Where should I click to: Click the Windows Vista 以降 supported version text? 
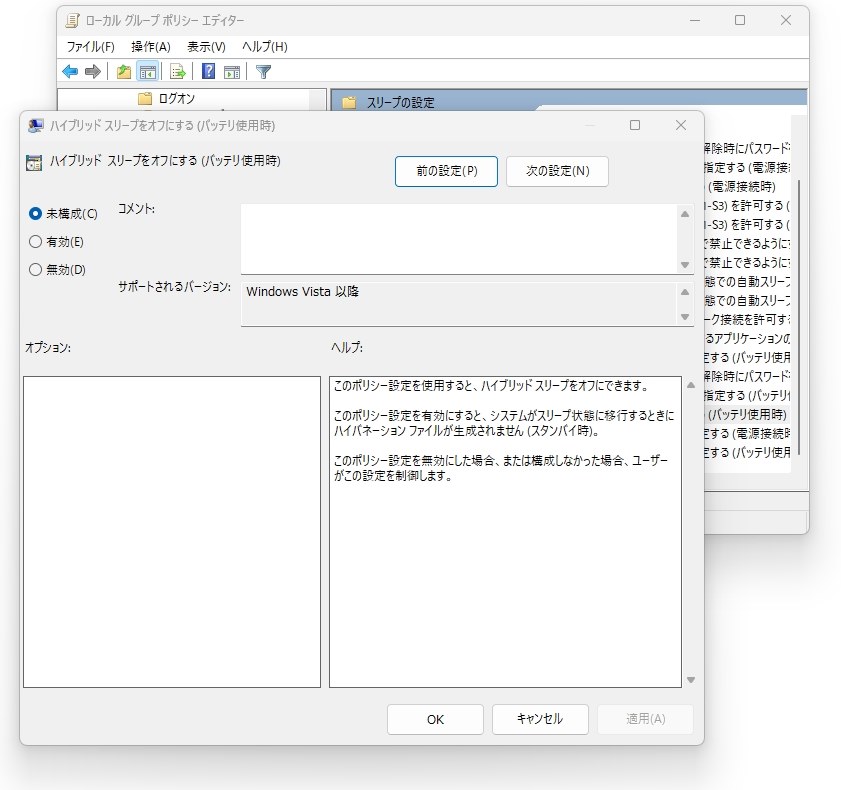tap(303, 292)
